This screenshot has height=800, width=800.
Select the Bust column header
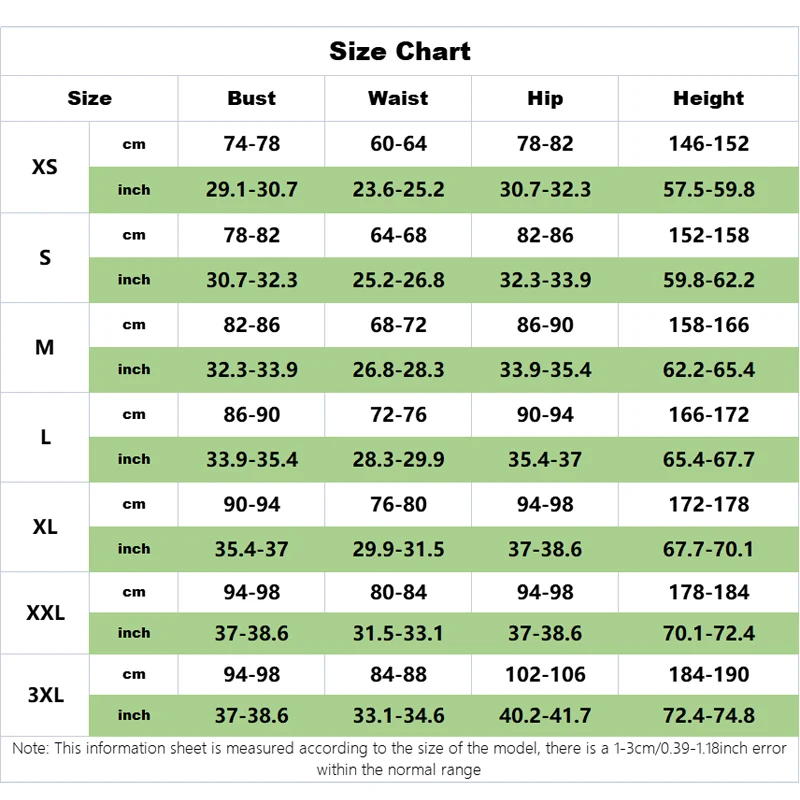point(252,98)
